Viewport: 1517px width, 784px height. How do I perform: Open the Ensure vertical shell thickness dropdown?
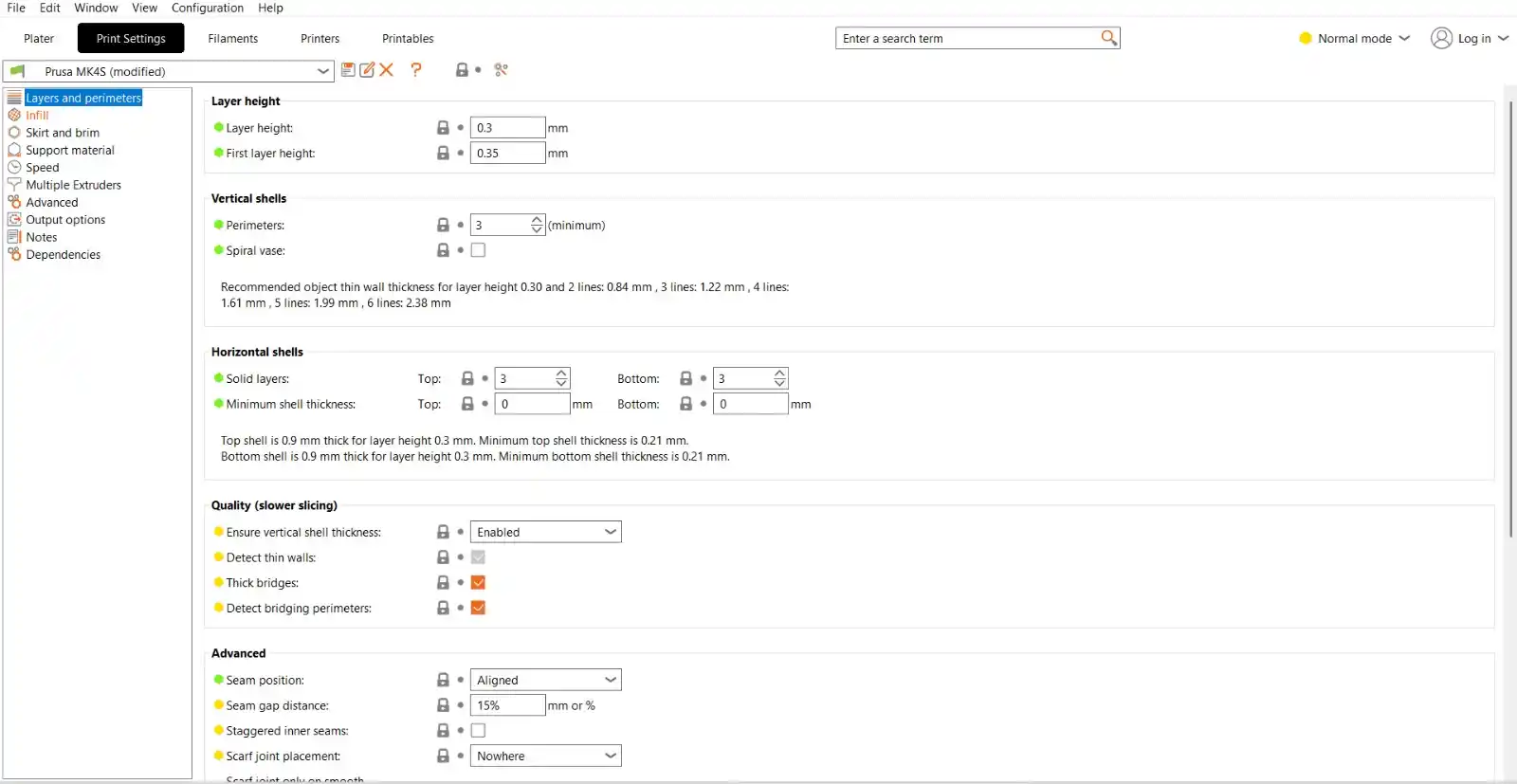(x=611, y=532)
